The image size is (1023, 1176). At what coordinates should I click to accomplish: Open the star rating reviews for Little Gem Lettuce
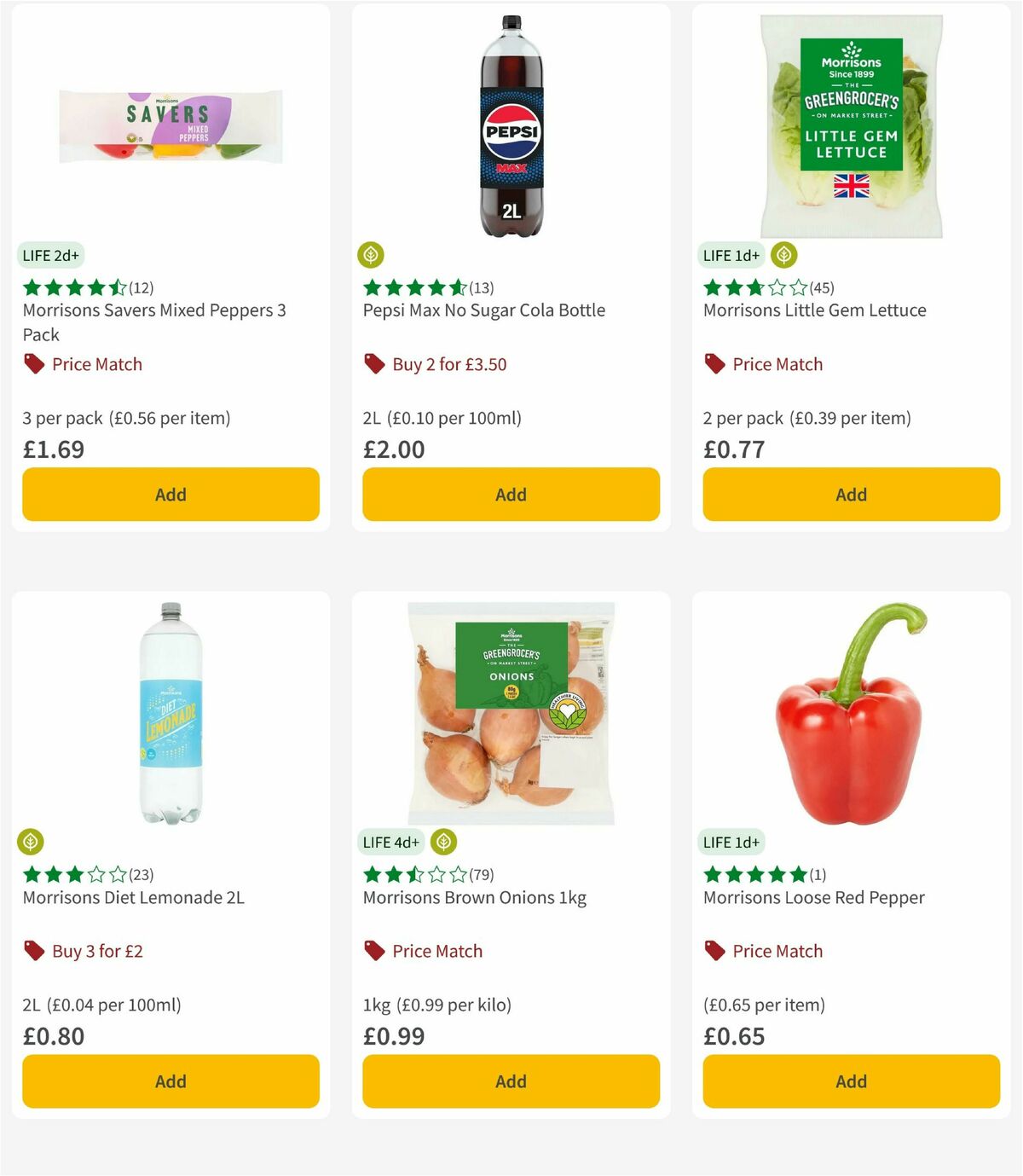pyautogui.click(x=767, y=287)
